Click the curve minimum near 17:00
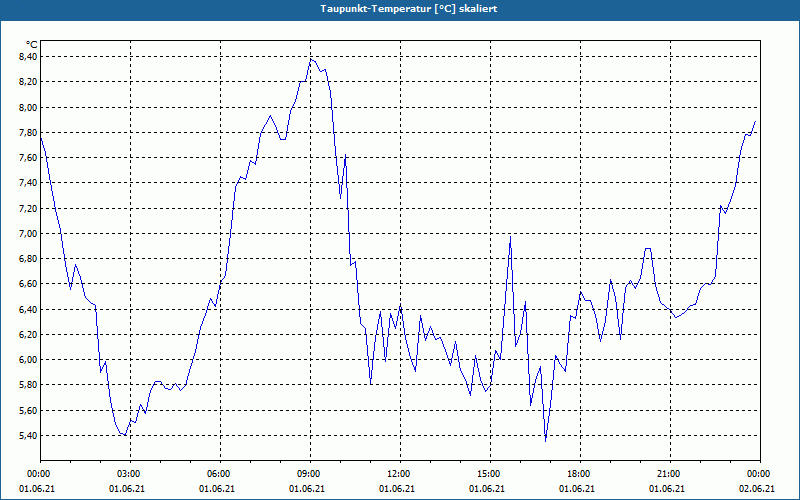800x500 pixels. tap(545, 441)
